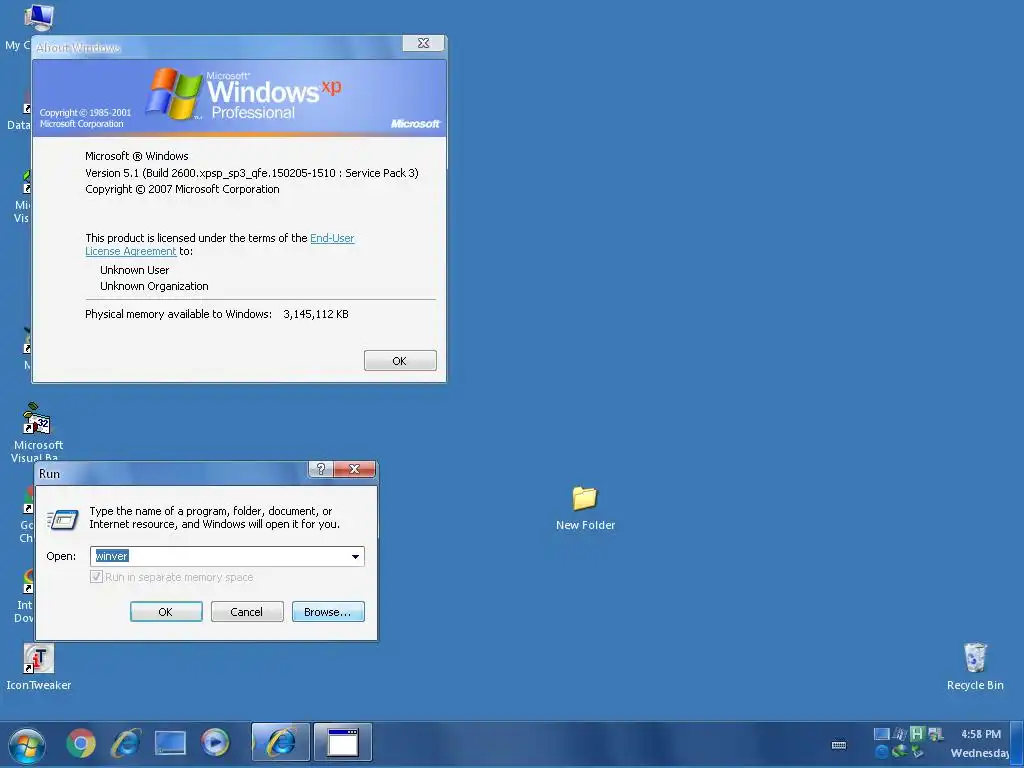Launch Internet Explorer from quick launch
The height and width of the screenshot is (768, 1024).
click(126, 743)
